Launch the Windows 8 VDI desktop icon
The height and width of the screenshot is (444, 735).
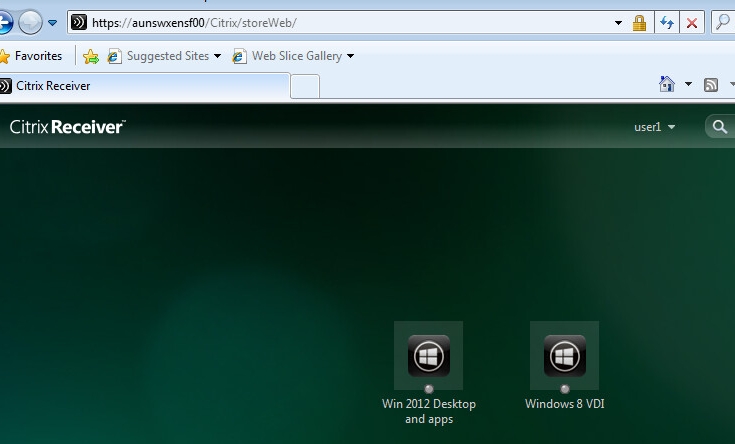tap(564, 355)
